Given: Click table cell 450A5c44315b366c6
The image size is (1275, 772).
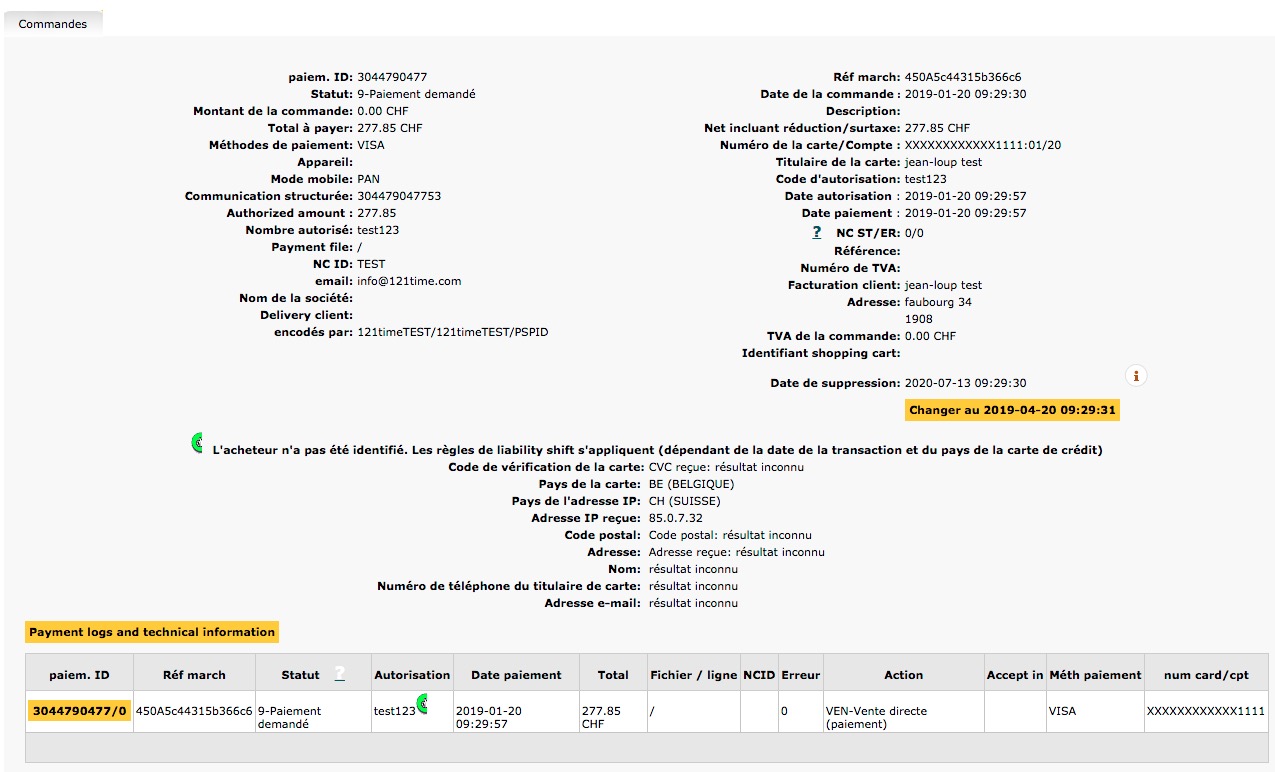Looking at the screenshot, I should point(194,711).
